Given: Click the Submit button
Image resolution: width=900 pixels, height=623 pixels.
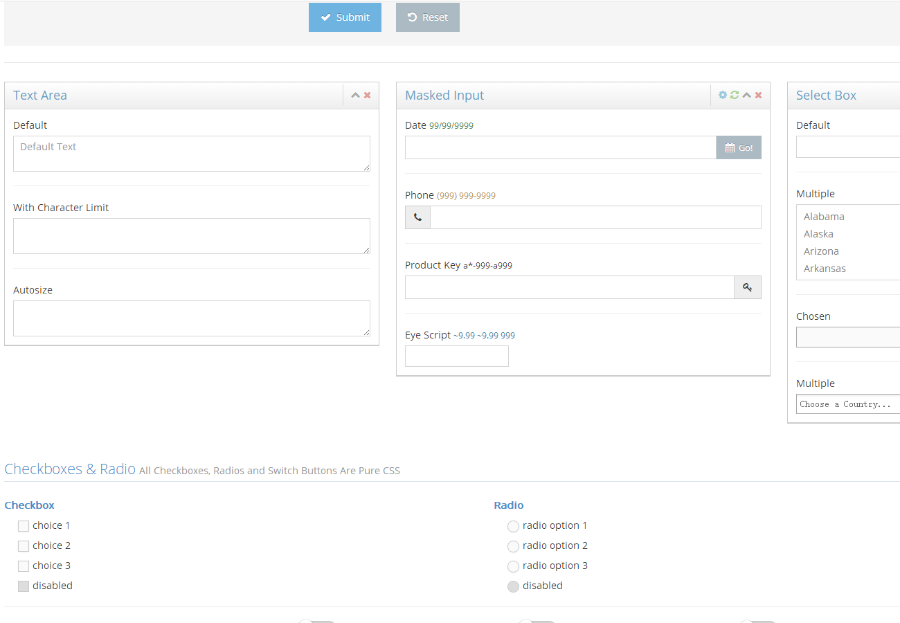Looking at the screenshot, I should click(x=345, y=17).
